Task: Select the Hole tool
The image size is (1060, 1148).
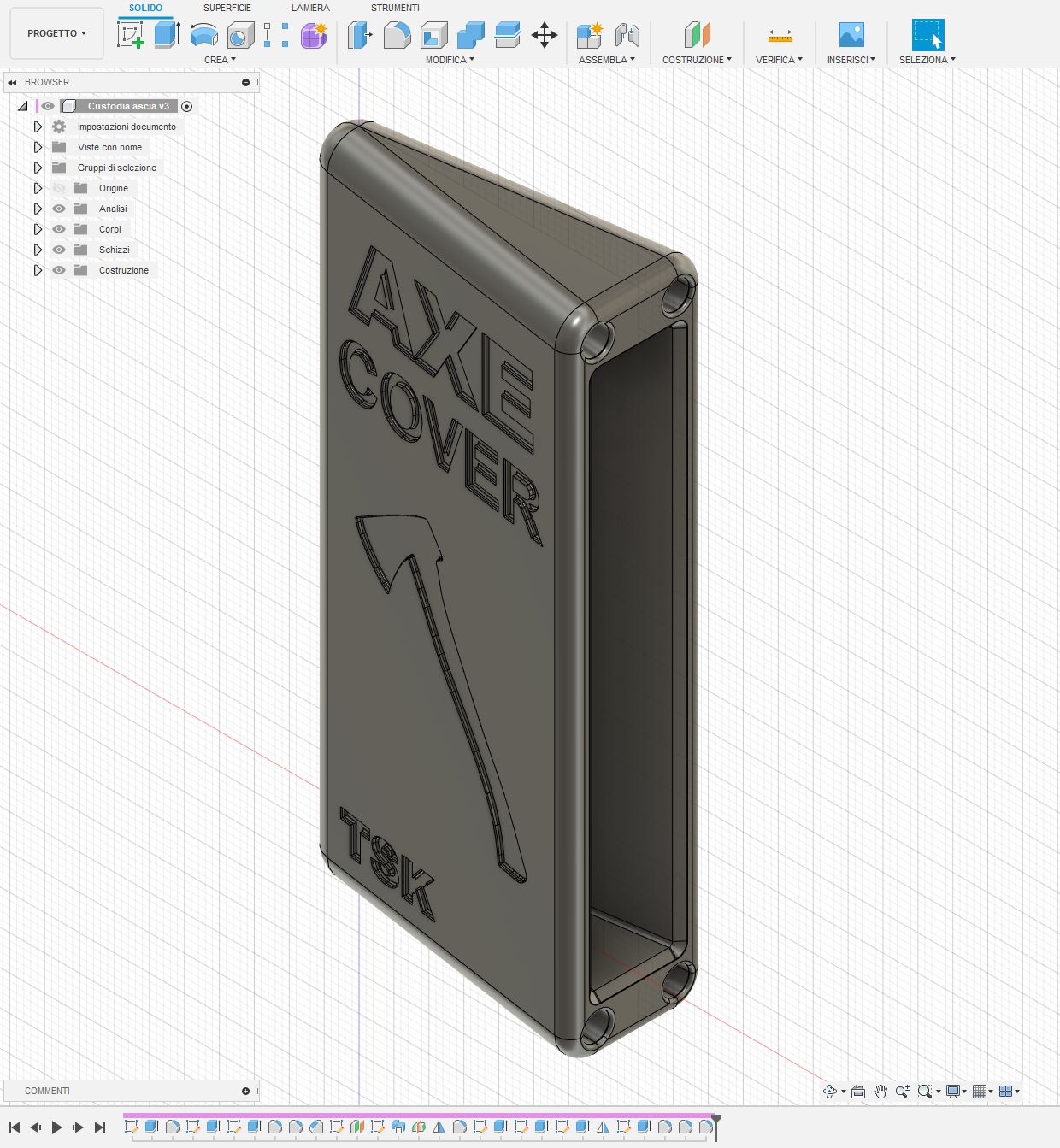Action: point(240,35)
